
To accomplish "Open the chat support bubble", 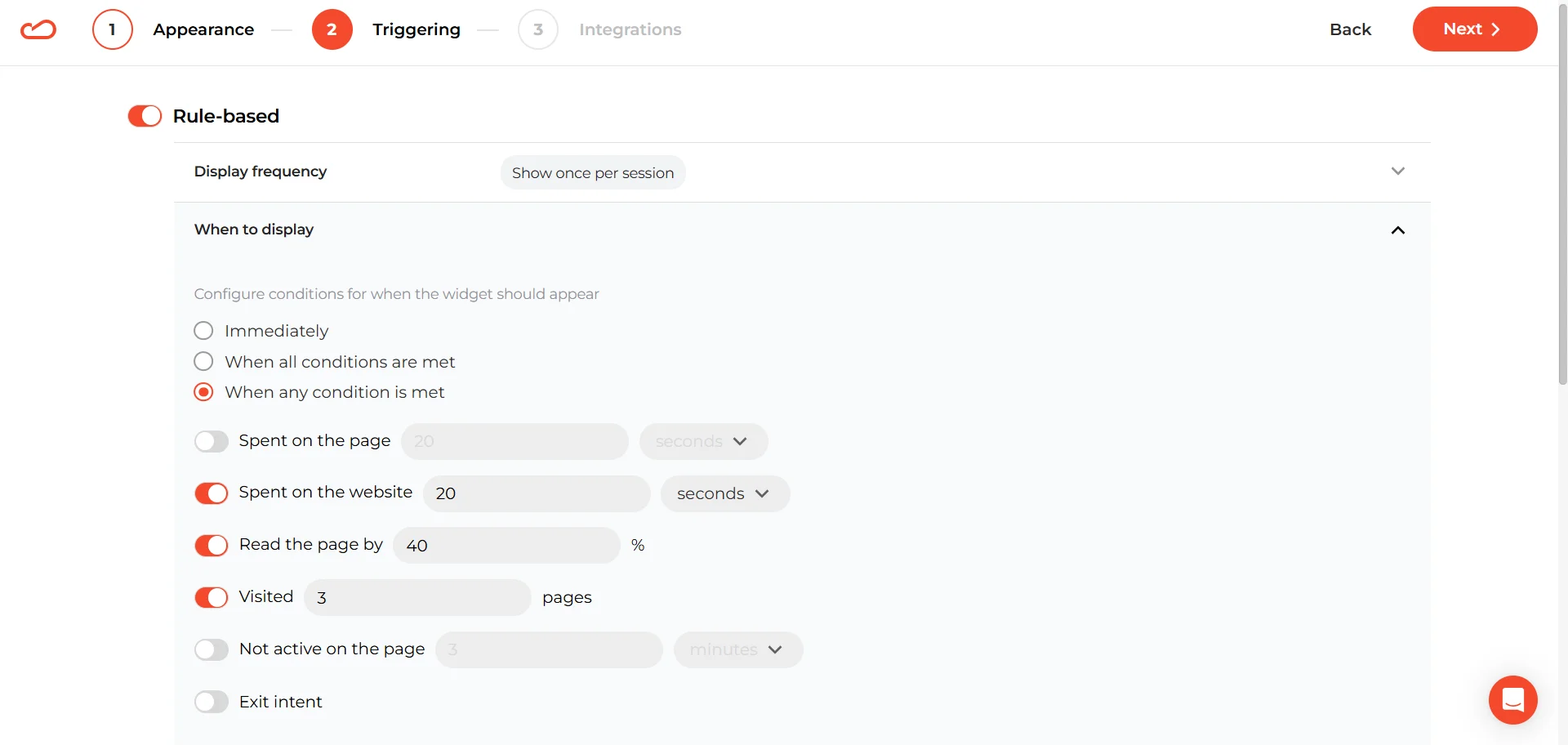I will pyautogui.click(x=1512, y=700).
